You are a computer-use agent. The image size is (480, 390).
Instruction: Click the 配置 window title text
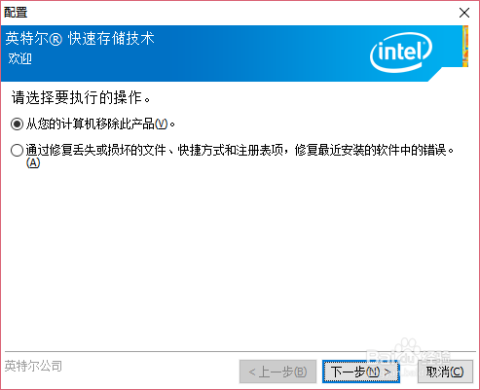click(x=16, y=13)
